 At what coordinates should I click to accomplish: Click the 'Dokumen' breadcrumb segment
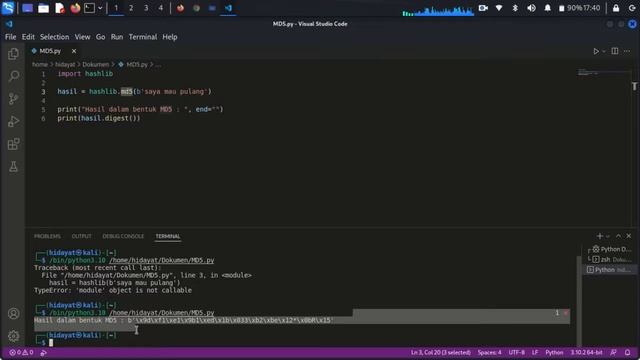96,64
